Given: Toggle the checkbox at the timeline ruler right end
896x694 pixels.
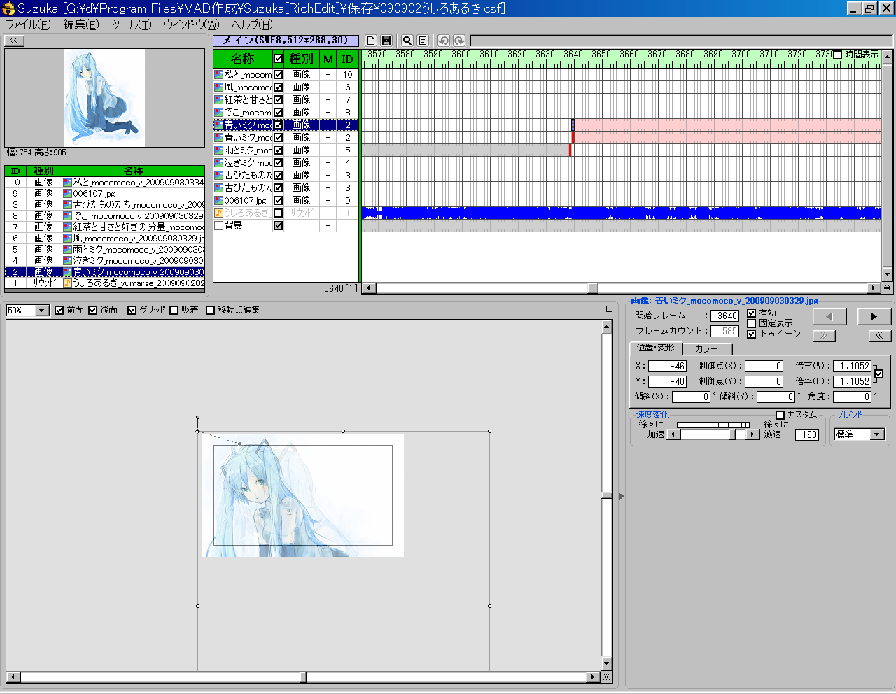Looking at the screenshot, I should click(x=838, y=54).
